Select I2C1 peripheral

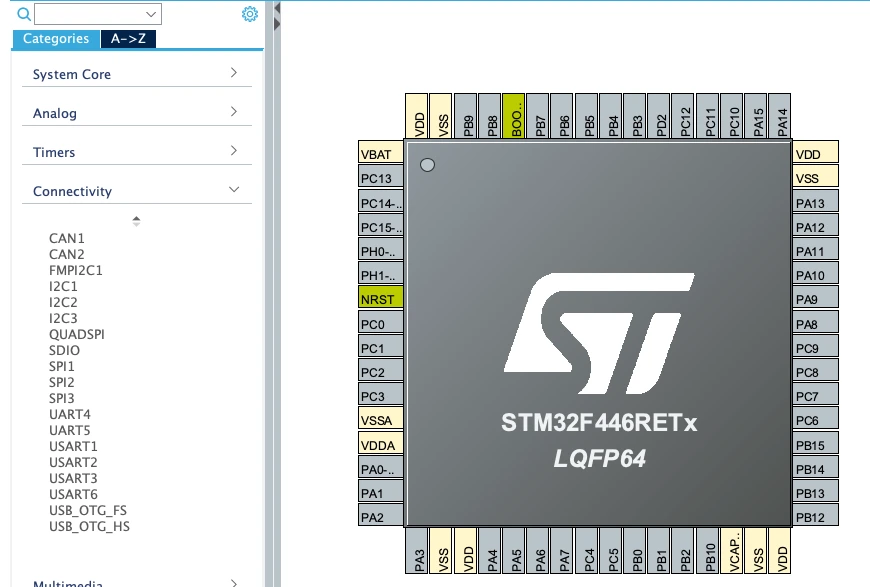63,286
